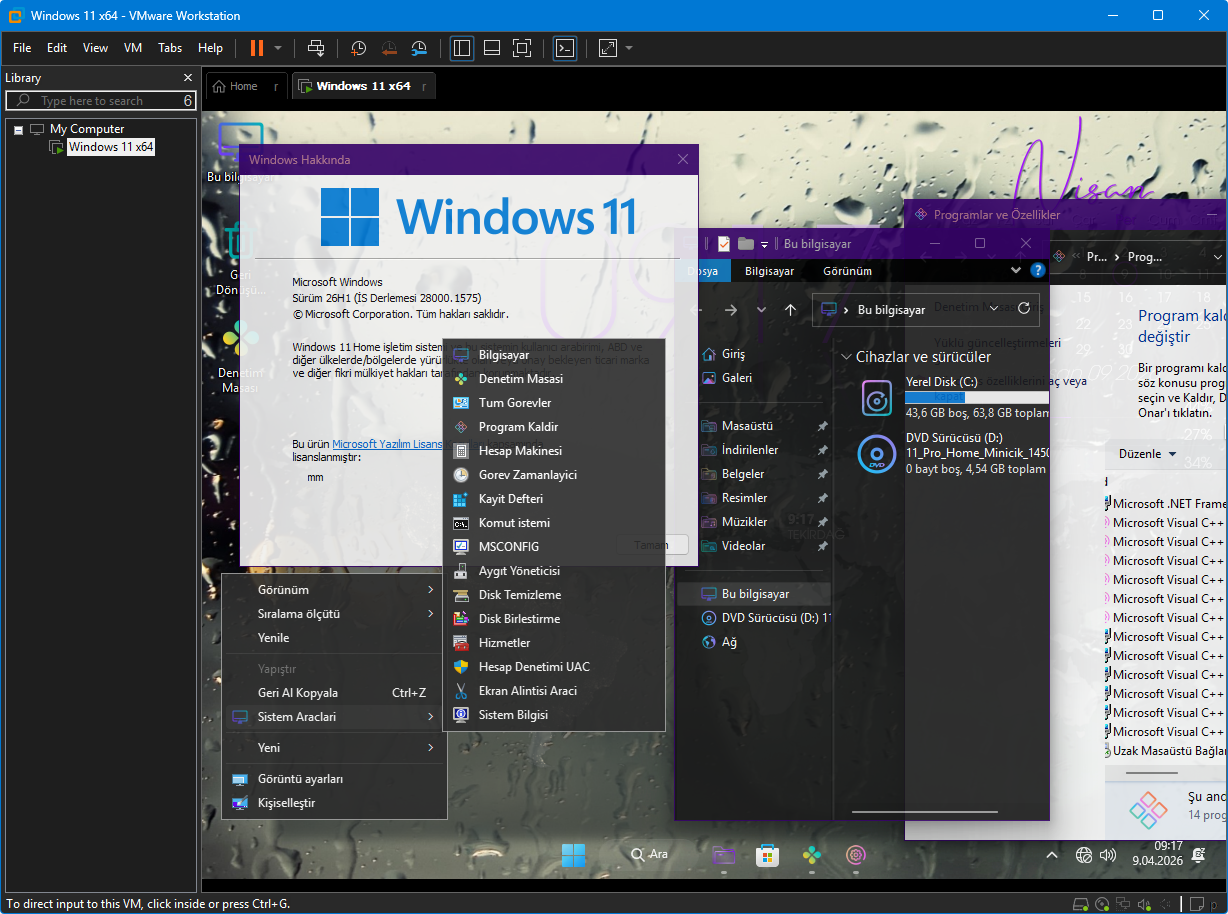The width and height of the screenshot is (1228, 914).
Task: Open Program Kaldir from the submenu
Action: (554, 427)
